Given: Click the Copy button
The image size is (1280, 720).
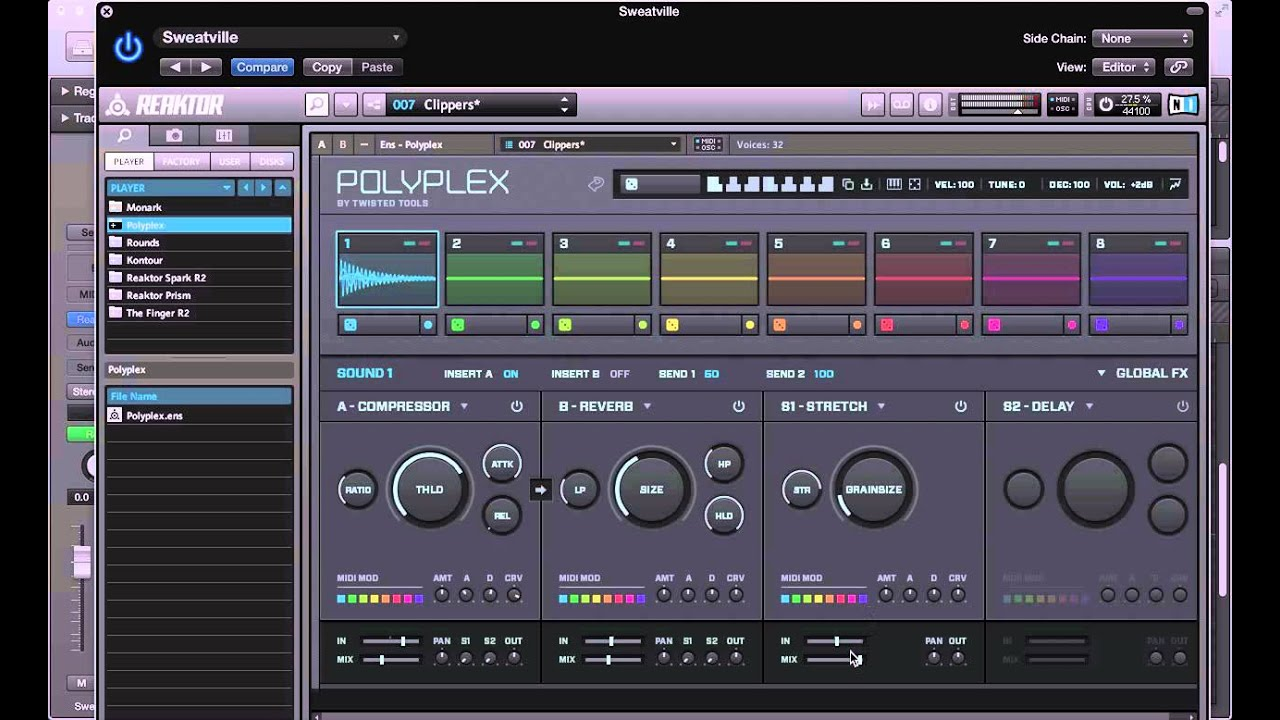Looking at the screenshot, I should (x=327, y=67).
